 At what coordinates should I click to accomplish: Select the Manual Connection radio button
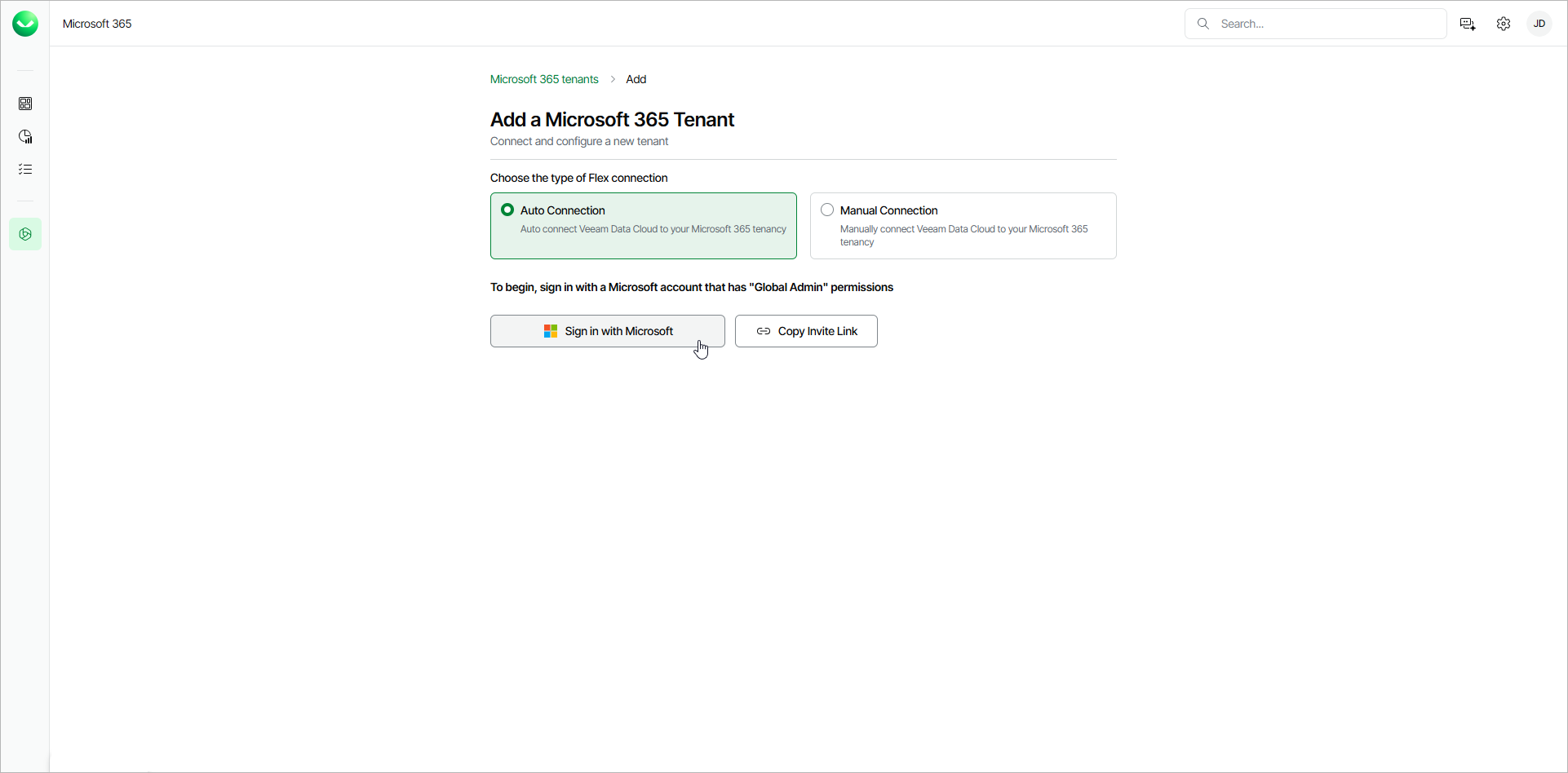[827, 210]
